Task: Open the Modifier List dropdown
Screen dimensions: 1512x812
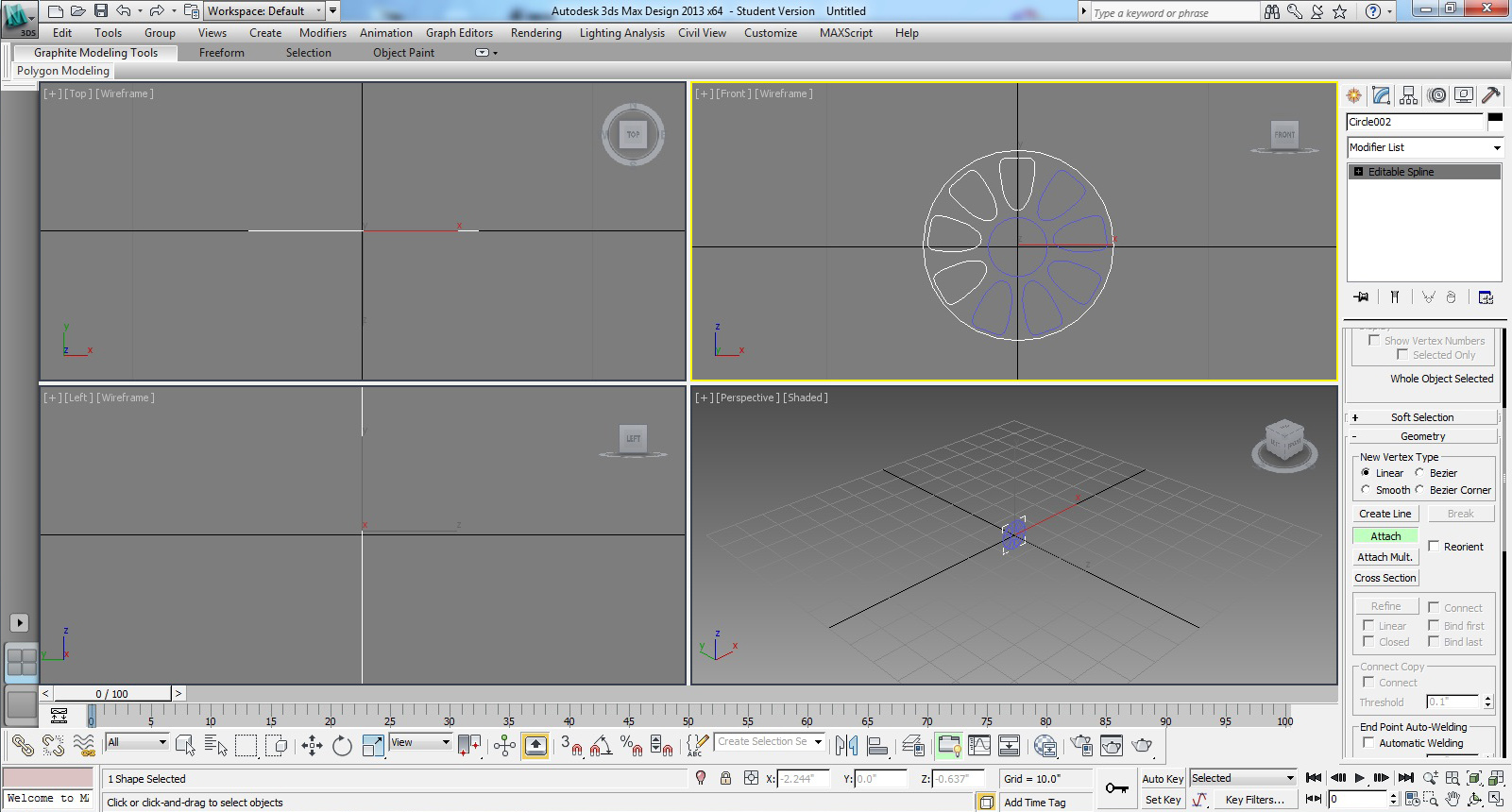Action: (1424, 147)
